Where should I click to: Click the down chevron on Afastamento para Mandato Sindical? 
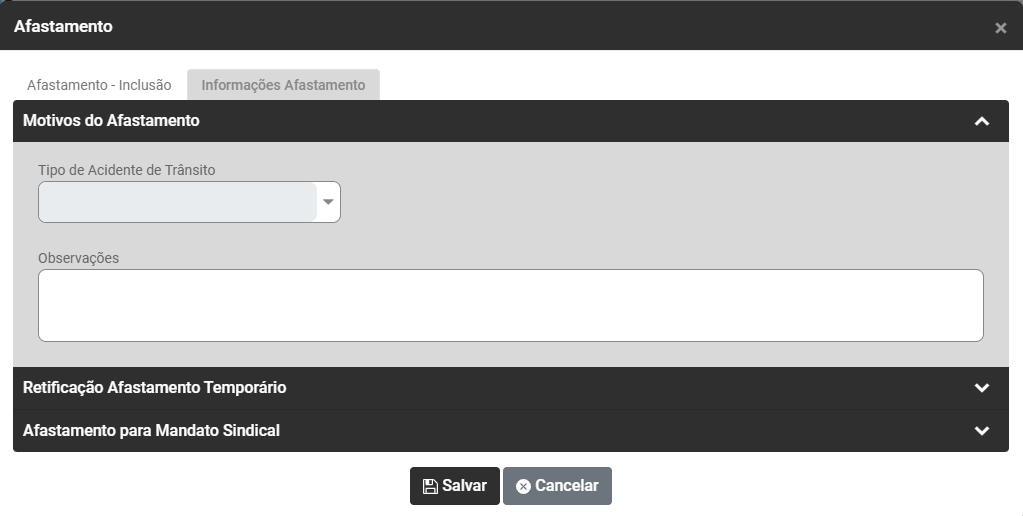coord(981,431)
